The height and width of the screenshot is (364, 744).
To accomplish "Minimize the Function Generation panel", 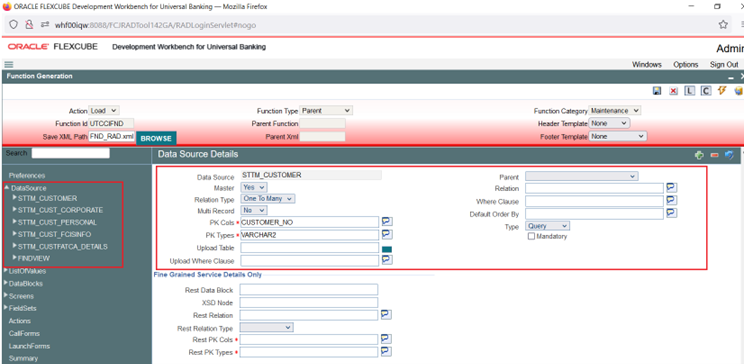I will (x=731, y=77).
